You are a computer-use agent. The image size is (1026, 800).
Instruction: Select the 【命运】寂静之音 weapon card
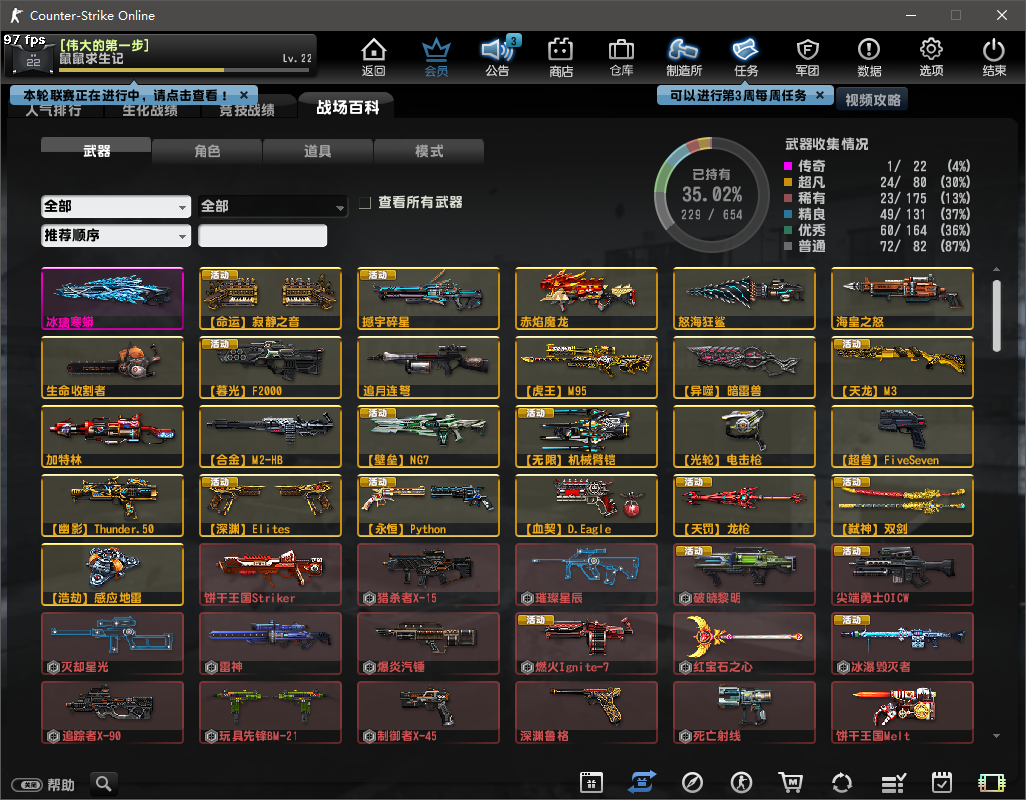coord(270,298)
